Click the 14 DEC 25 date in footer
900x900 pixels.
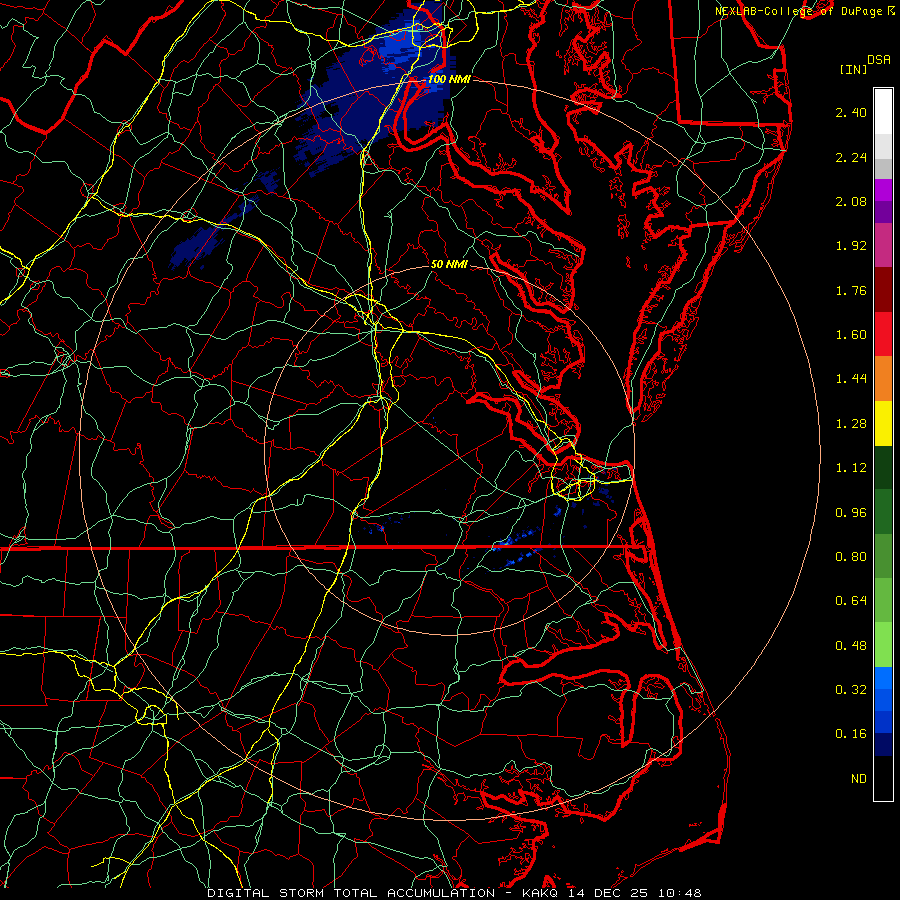tap(608, 893)
